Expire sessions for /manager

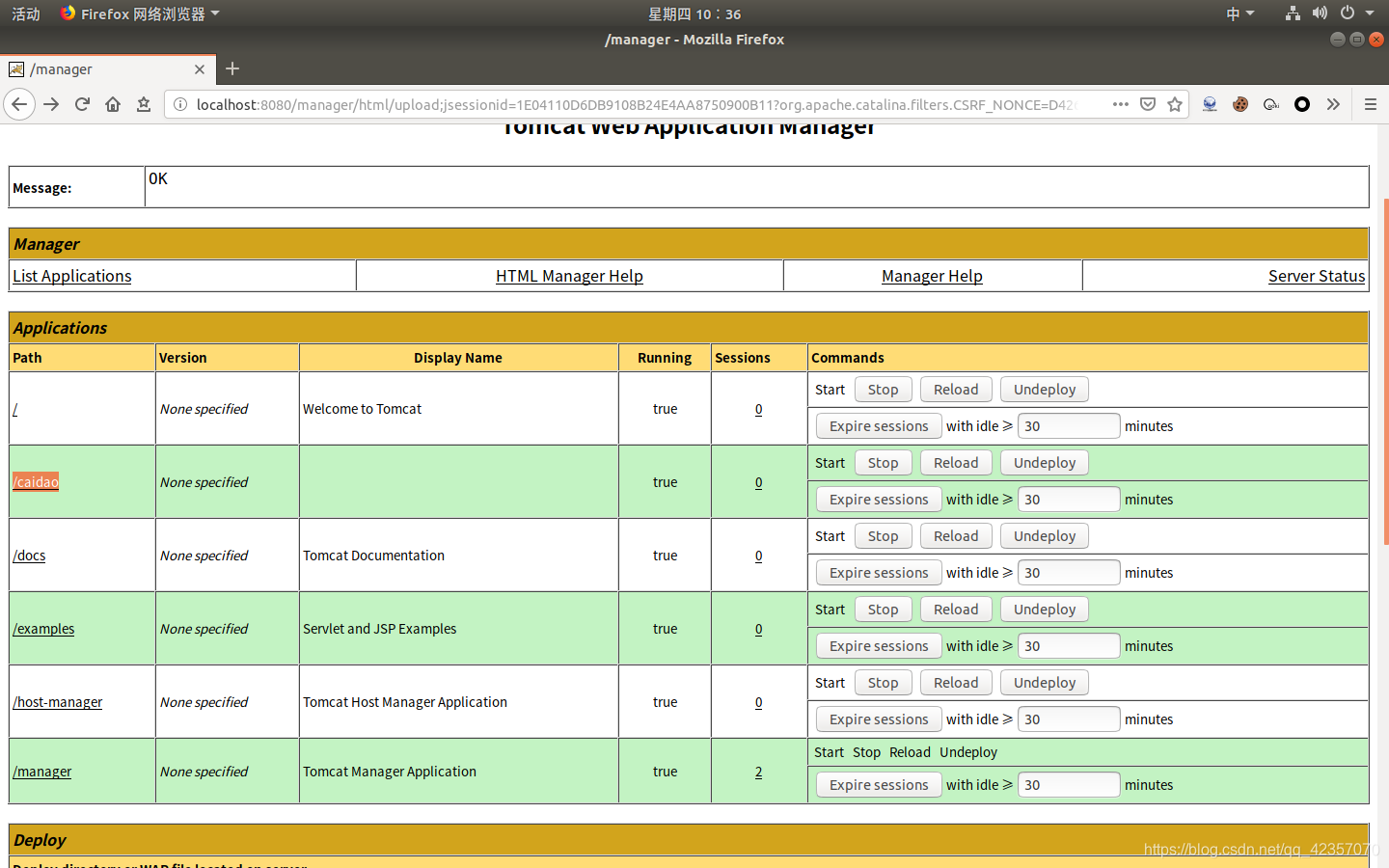pyautogui.click(x=879, y=785)
